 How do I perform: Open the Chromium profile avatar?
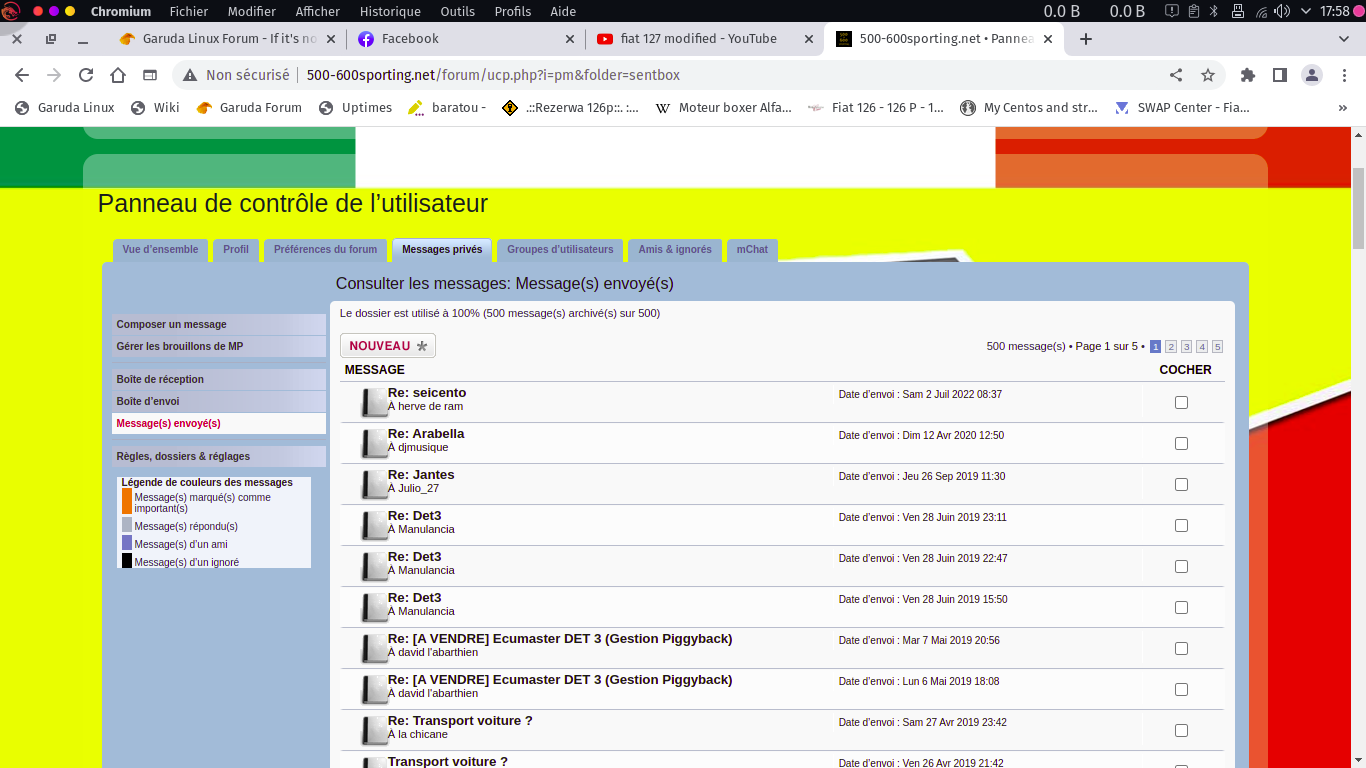(1311, 75)
